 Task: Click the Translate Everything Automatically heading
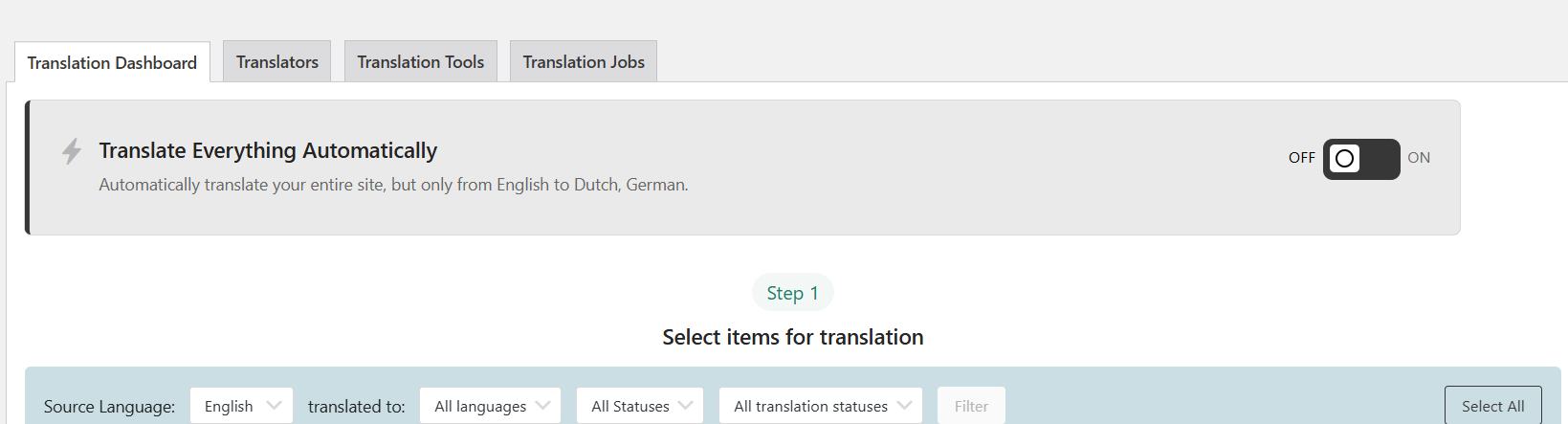[x=268, y=150]
